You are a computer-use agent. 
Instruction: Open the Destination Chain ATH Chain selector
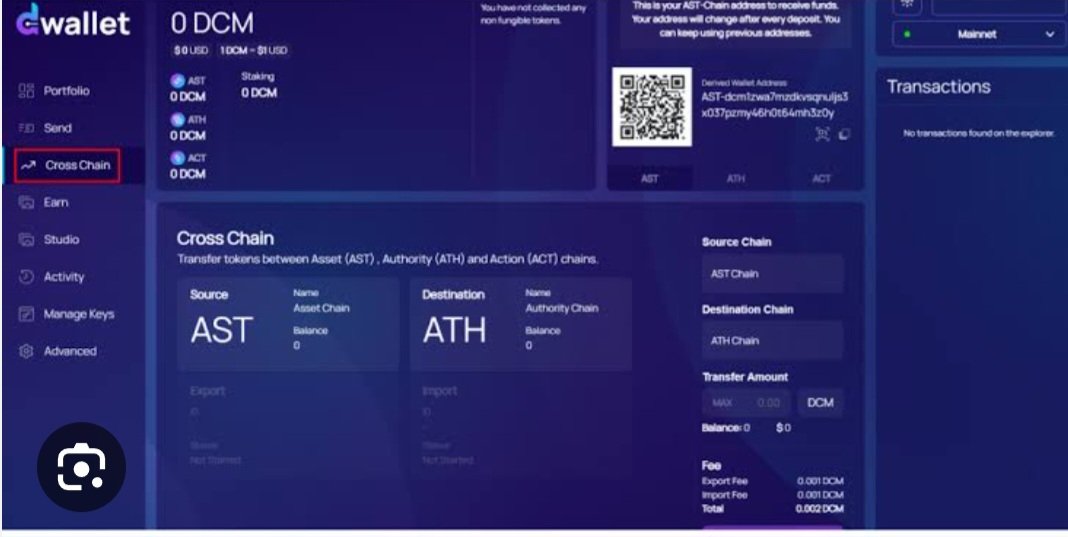pyautogui.click(x=772, y=340)
